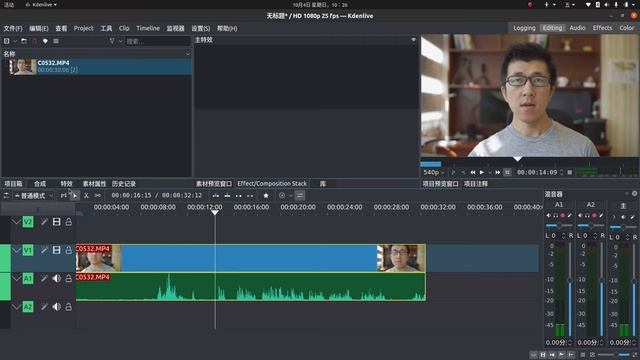This screenshot has height=360, width=640.
Task: Click the lift zone icon in timeline toolbar
Action: coord(250,196)
